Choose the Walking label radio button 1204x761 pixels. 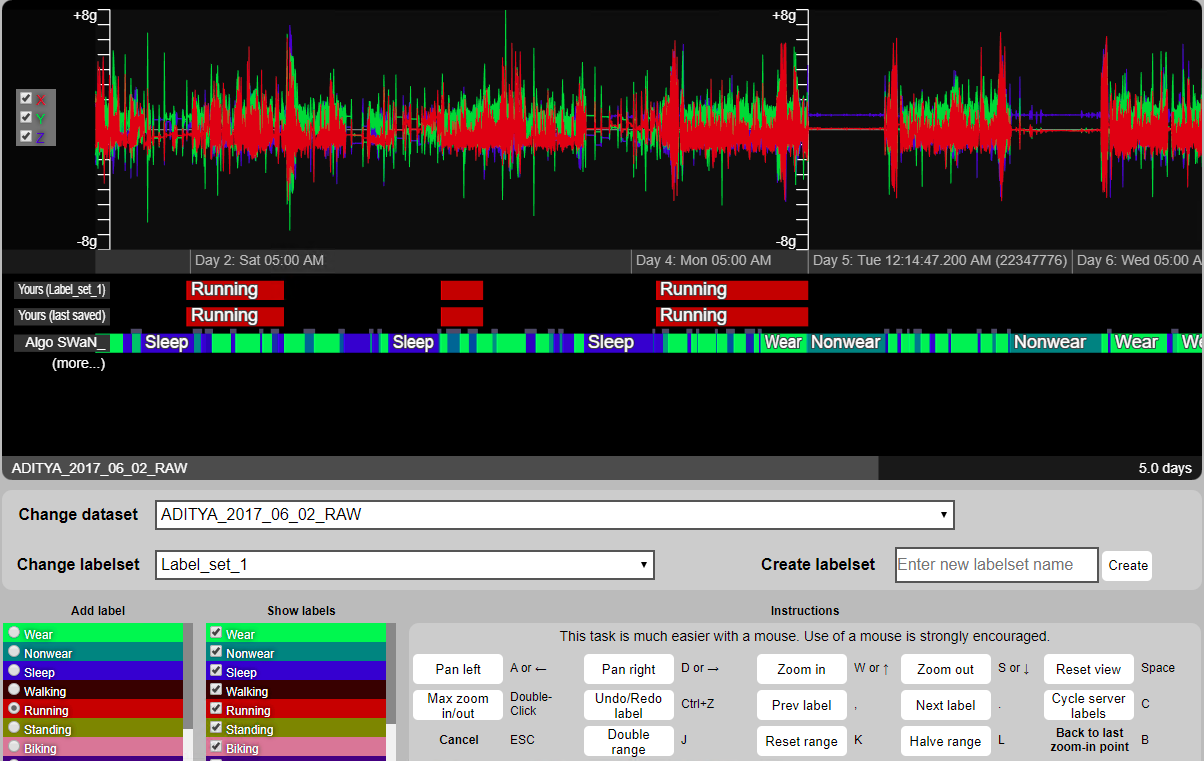coord(14,691)
